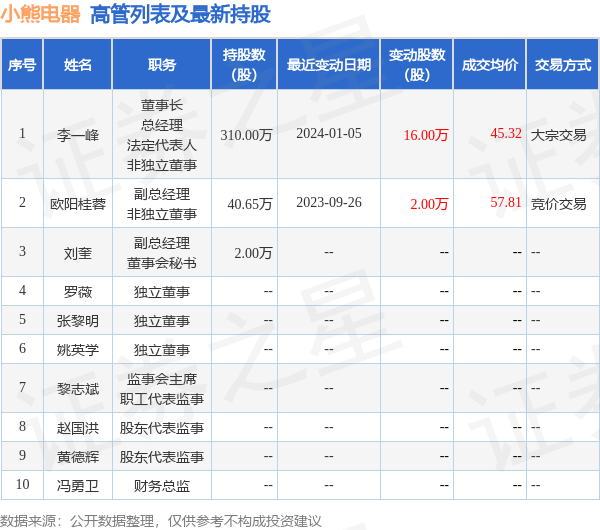Screen dimensions: 600x530
Task: Click the 姓名 column header
Action: click(x=78, y=65)
